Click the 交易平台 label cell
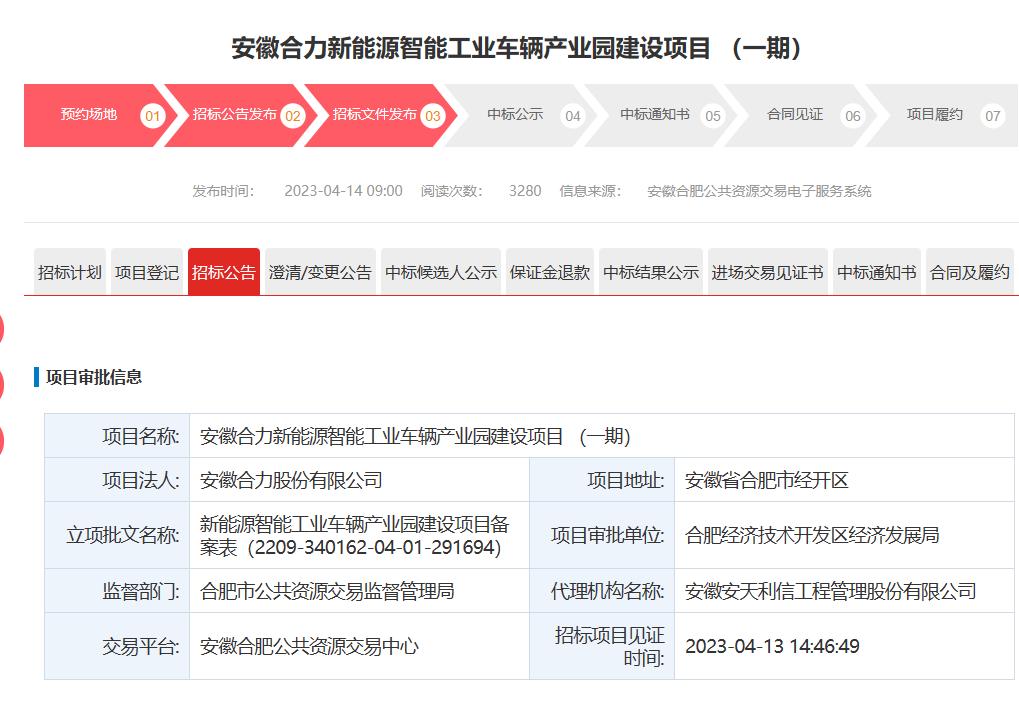Image resolution: width=1019 pixels, height=714 pixels. (x=117, y=646)
